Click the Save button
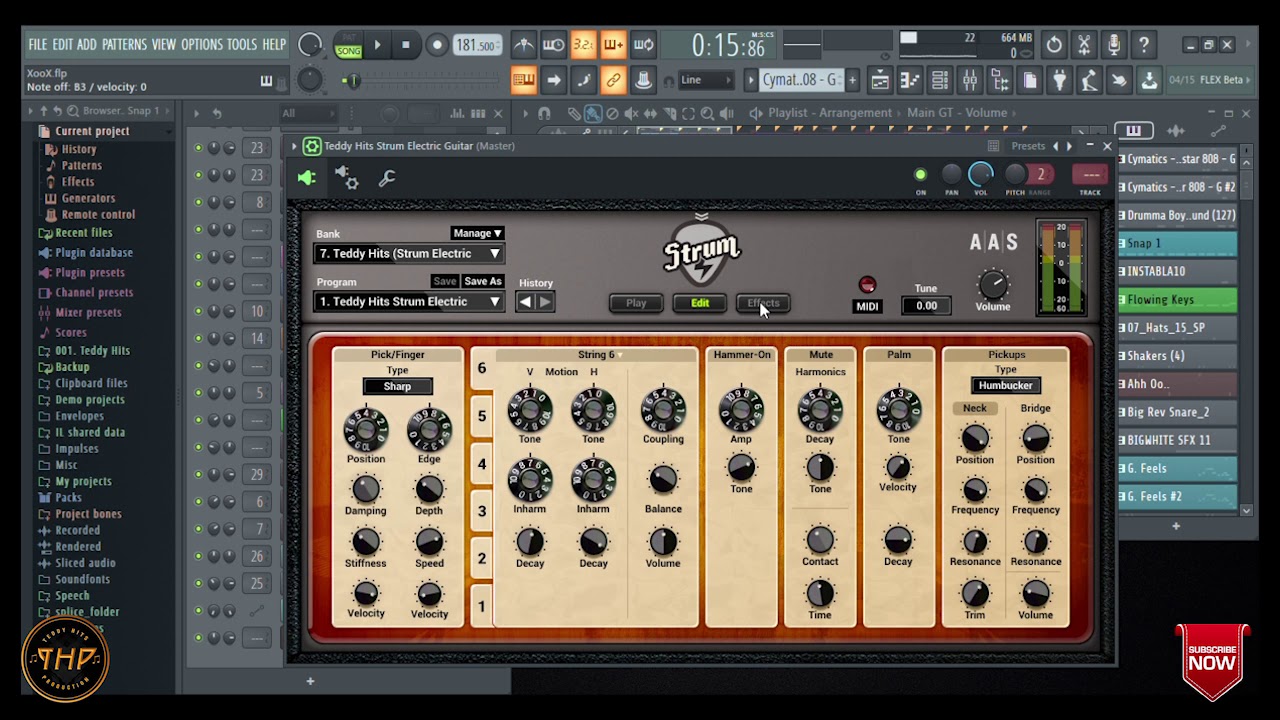This screenshot has width=1280, height=720. [445, 281]
